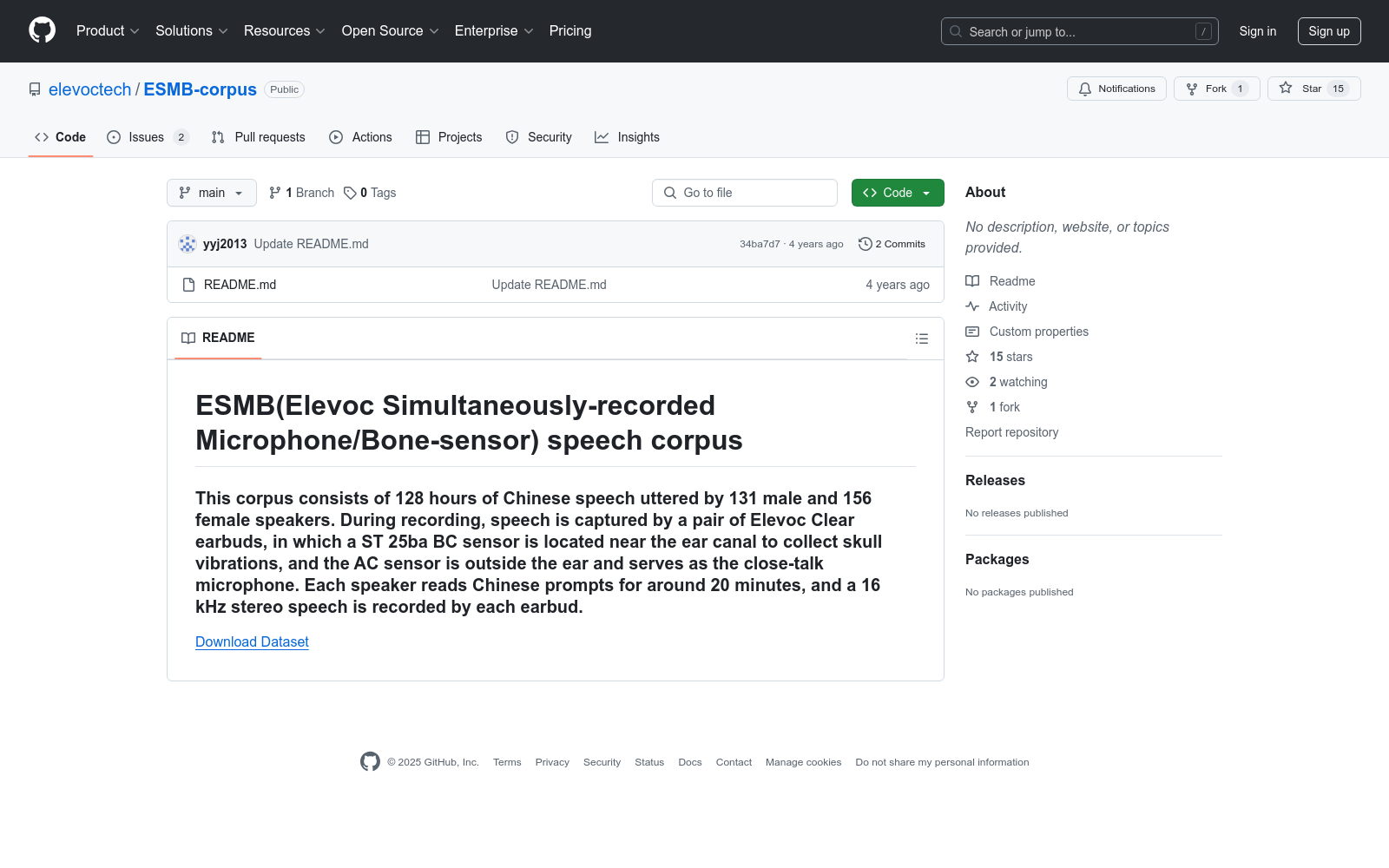Click the Search or jump to field
Image resolution: width=1389 pixels, height=868 pixels.
[x=1080, y=31]
